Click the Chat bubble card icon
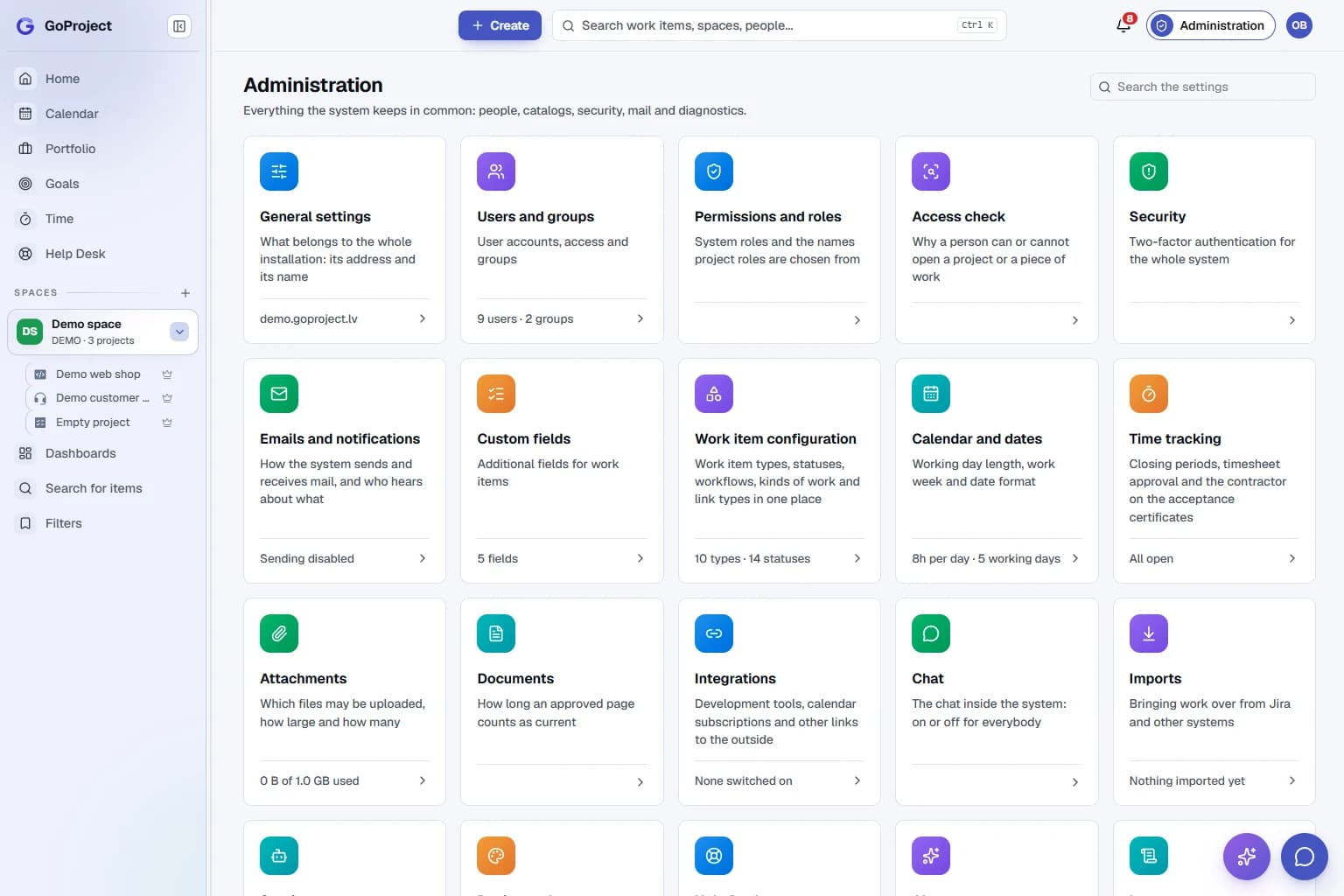 click(x=931, y=633)
